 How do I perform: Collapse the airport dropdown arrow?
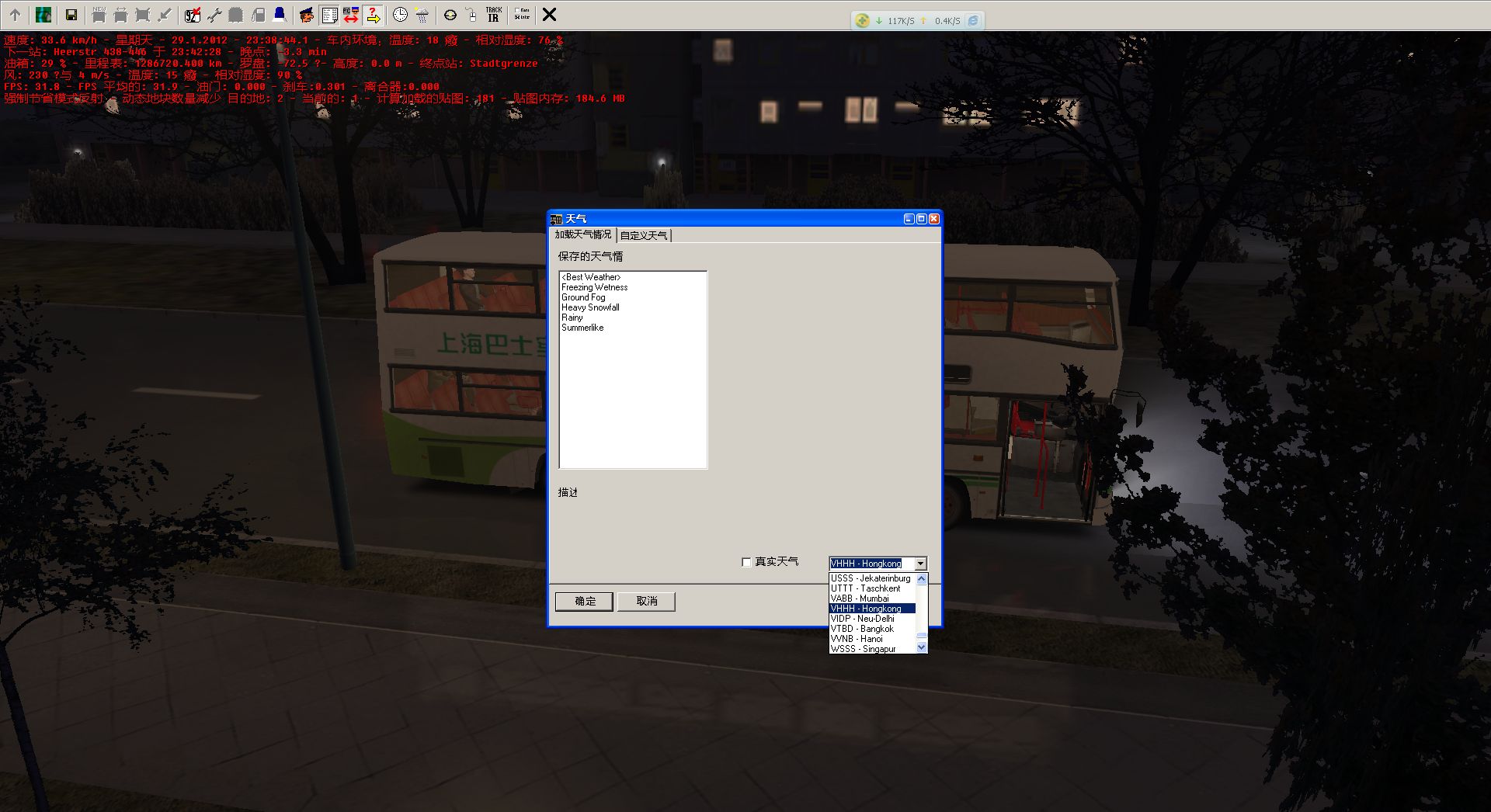pos(920,564)
